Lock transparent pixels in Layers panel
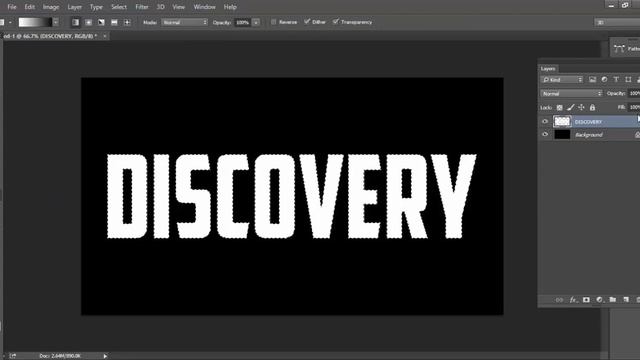This screenshot has height=360, width=640. pos(560,108)
